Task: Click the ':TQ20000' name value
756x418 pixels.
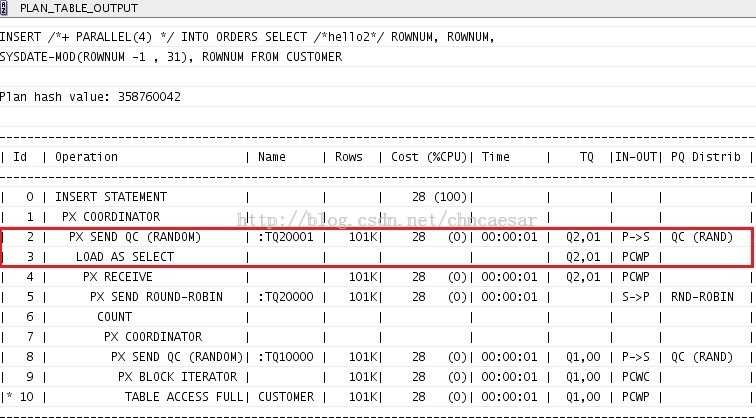Action: pyautogui.click(x=286, y=297)
